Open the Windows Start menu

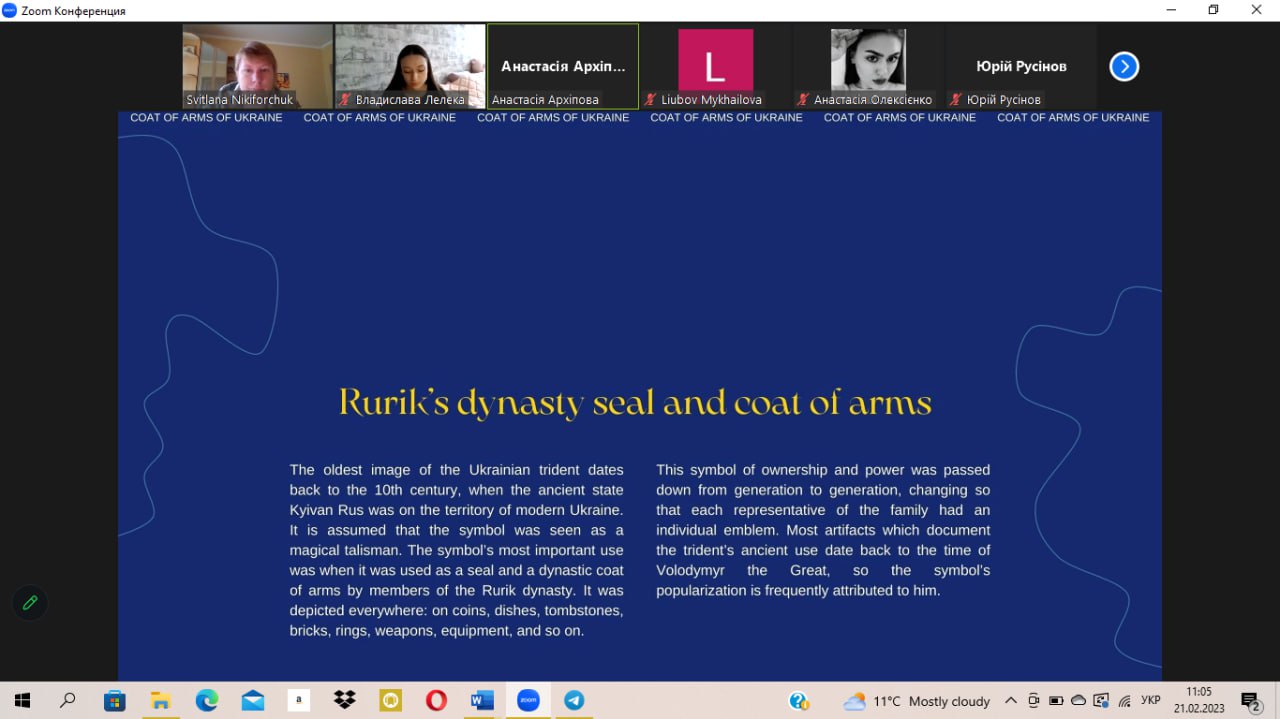pos(22,701)
